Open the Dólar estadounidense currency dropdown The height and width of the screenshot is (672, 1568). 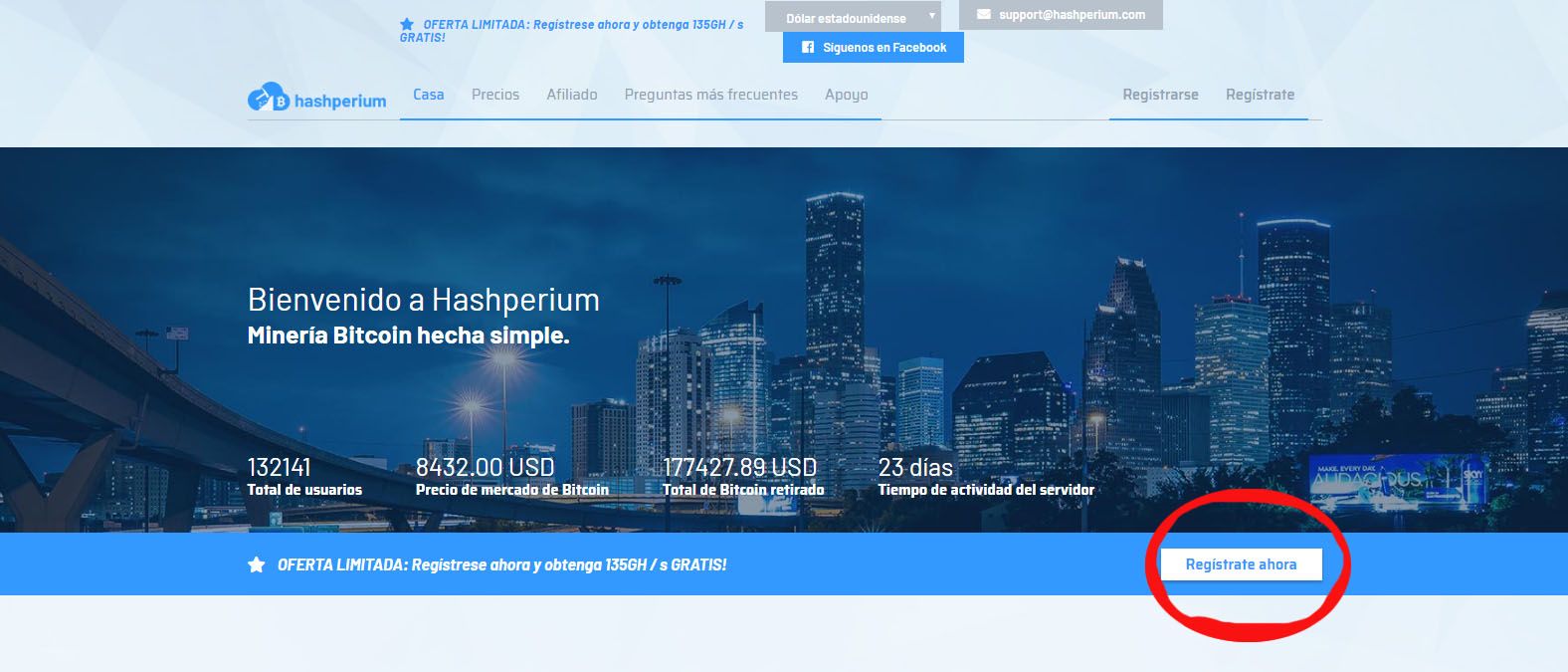coord(853,17)
